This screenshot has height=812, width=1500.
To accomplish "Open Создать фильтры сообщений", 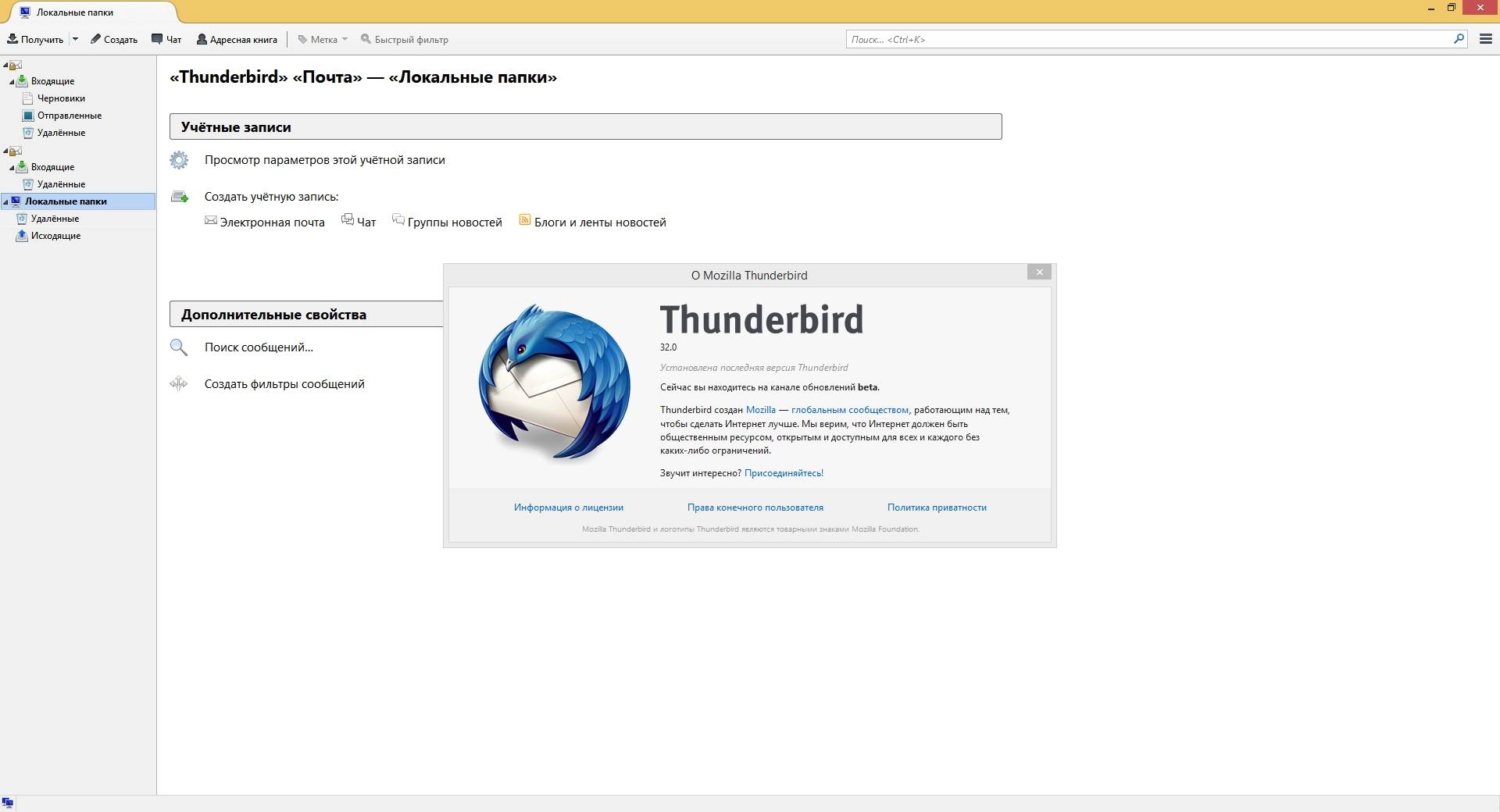I will (284, 384).
